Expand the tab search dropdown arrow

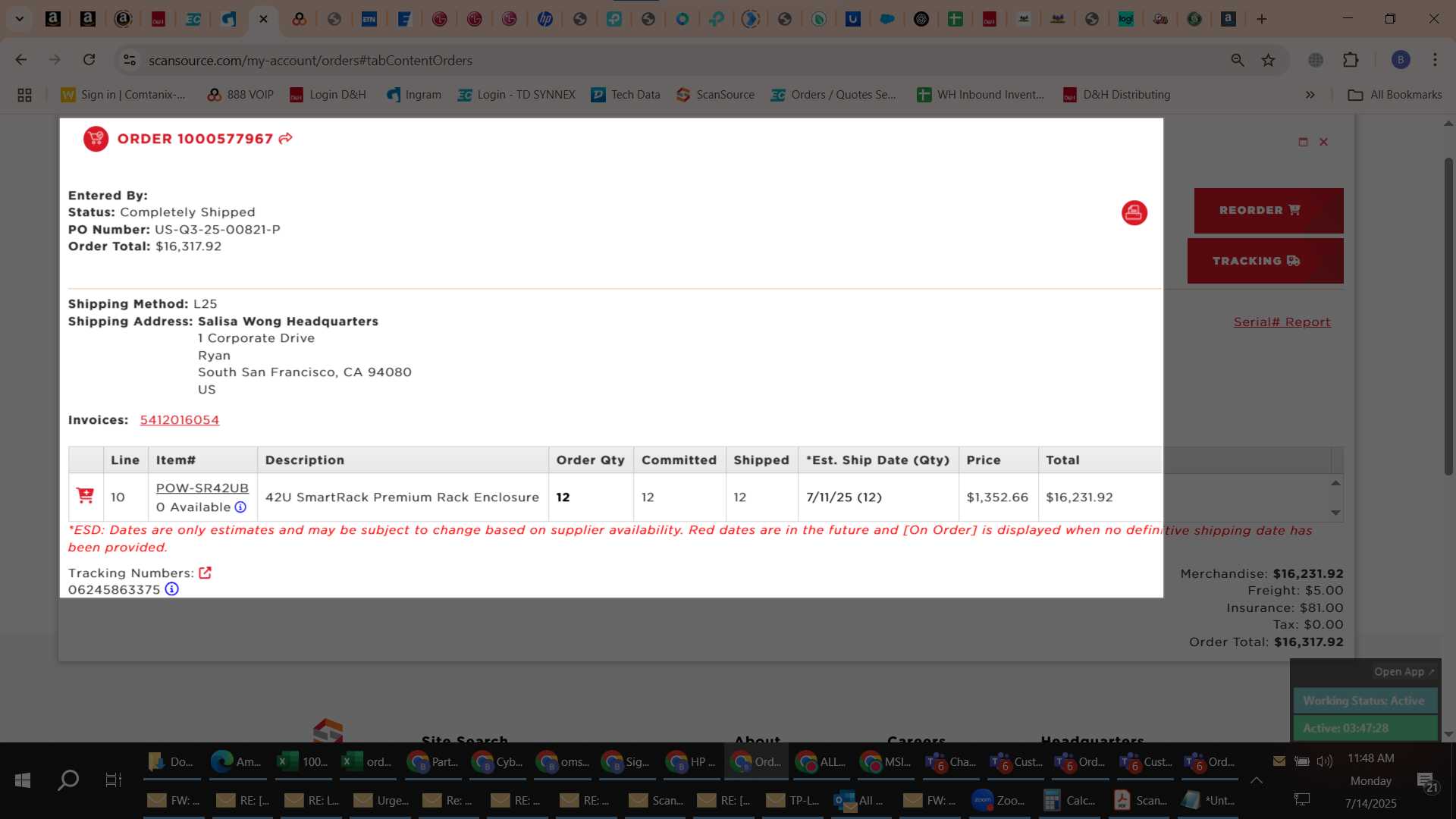click(20, 19)
